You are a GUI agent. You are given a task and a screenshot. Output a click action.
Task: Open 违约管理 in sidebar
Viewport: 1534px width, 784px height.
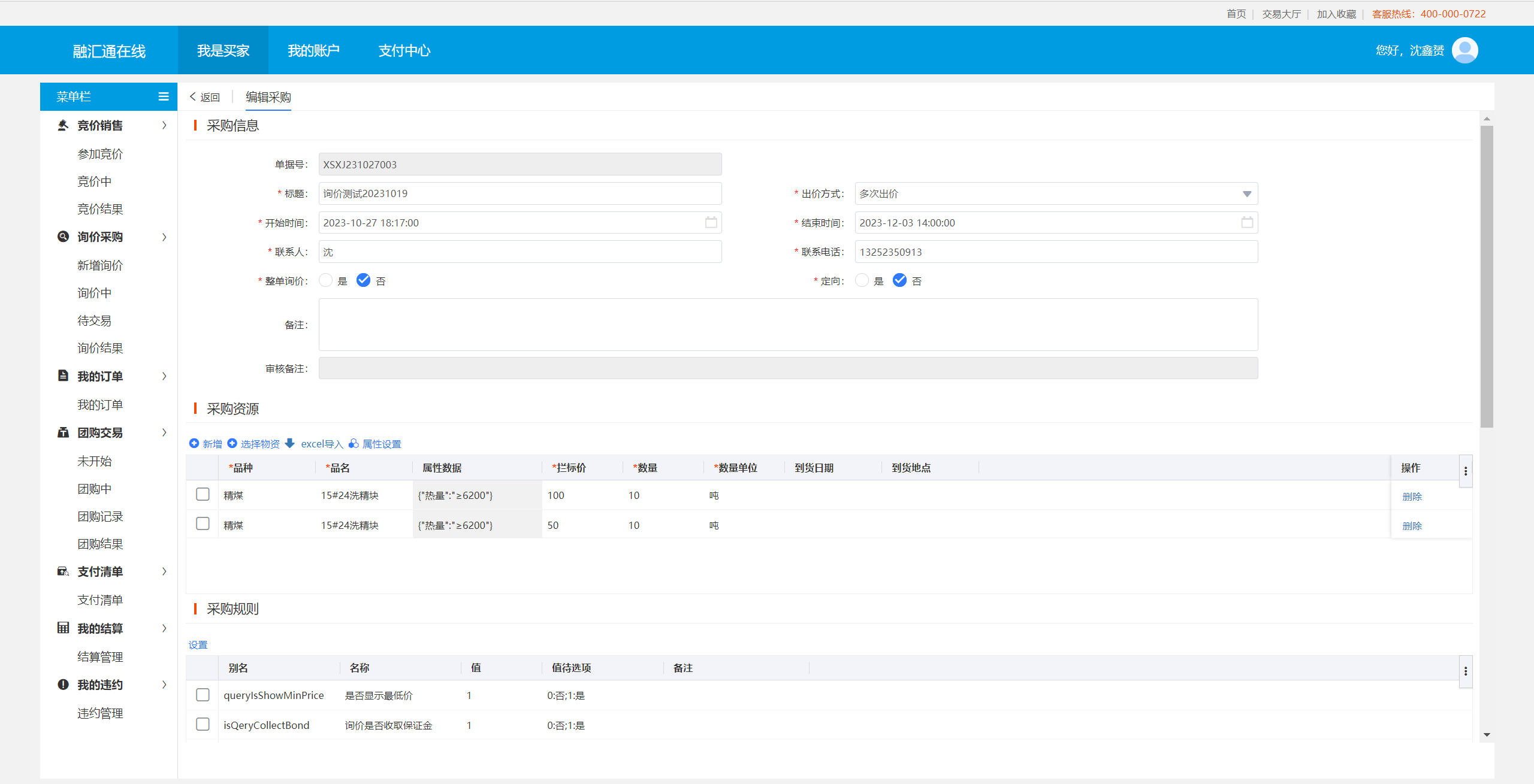[x=100, y=713]
